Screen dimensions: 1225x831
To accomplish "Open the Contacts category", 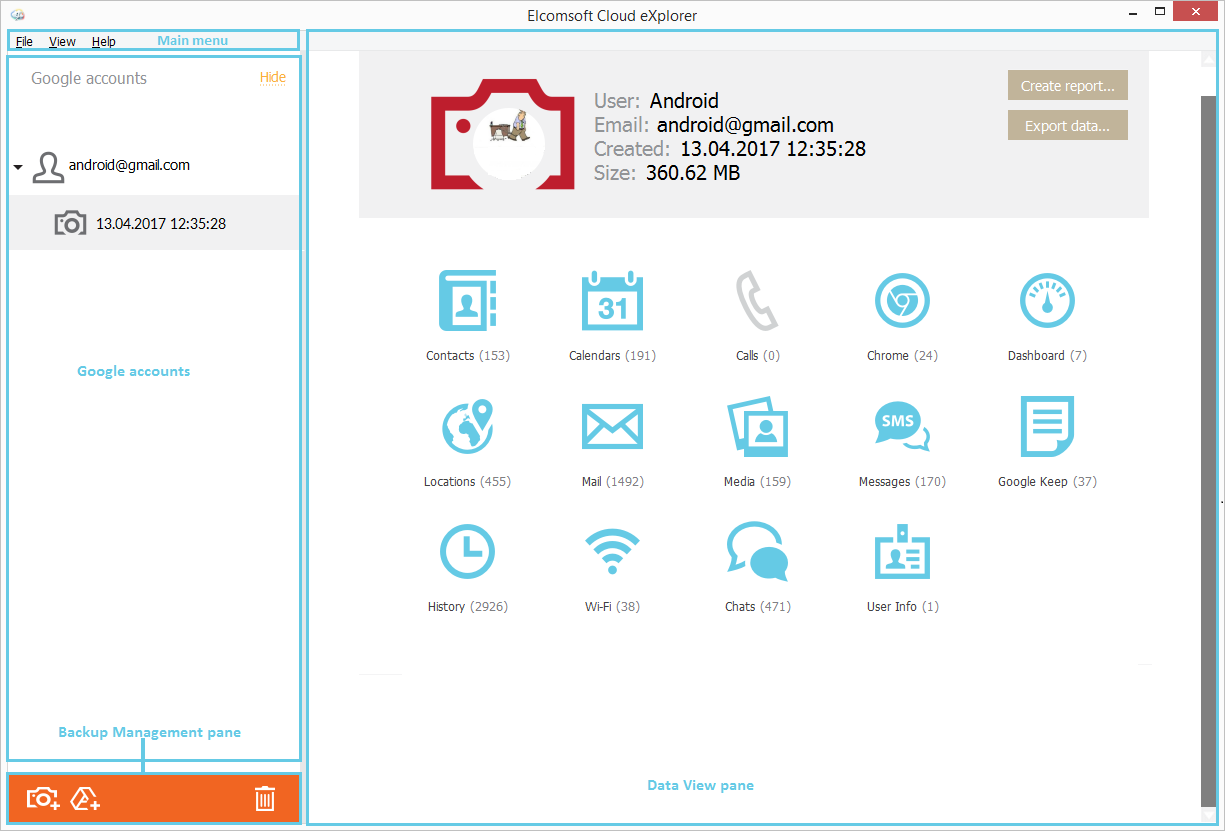I will pos(468,301).
